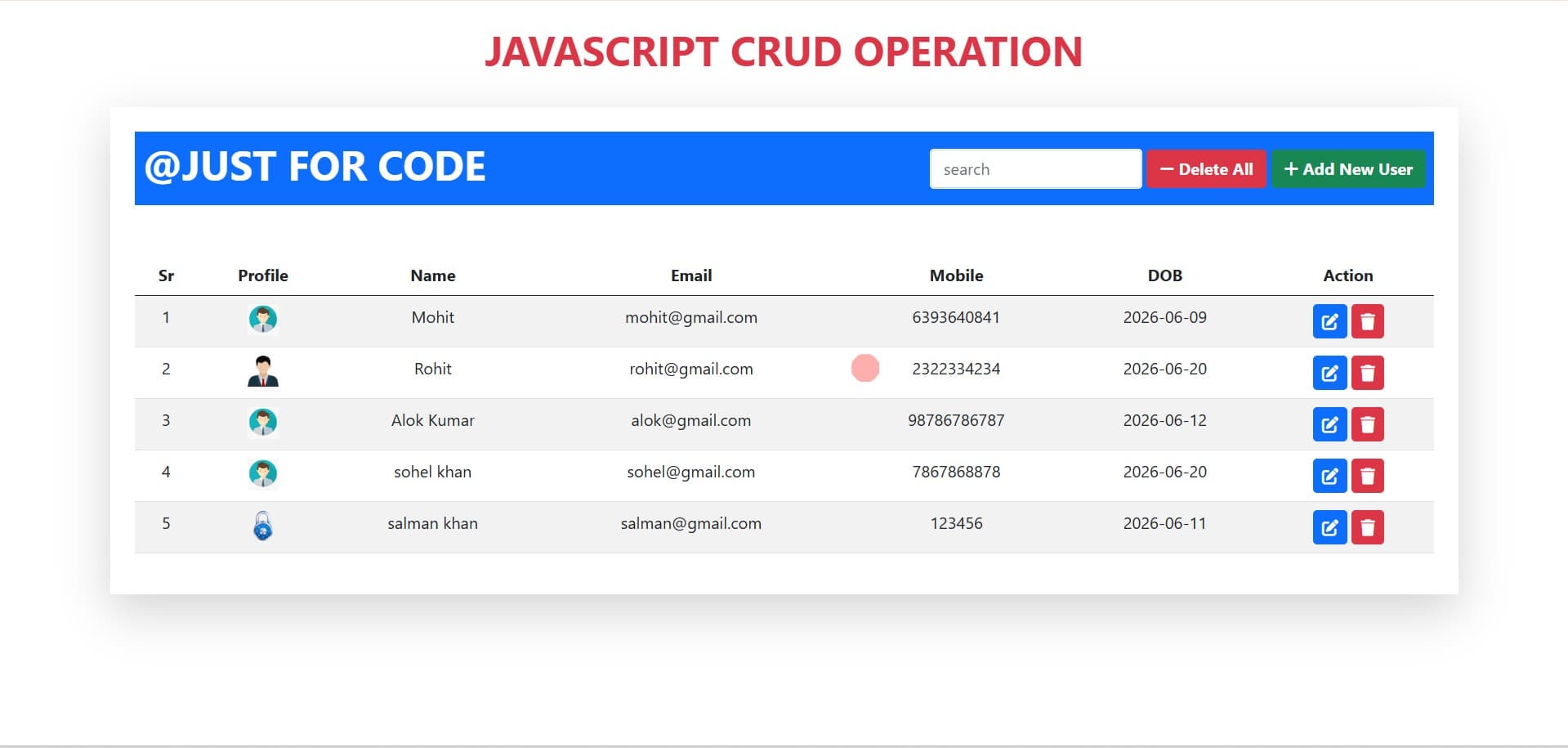Viewport: 1568px width, 748px height.
Task: Click serial number 1 in Mohit's row
Action: (x=166, y=317)
